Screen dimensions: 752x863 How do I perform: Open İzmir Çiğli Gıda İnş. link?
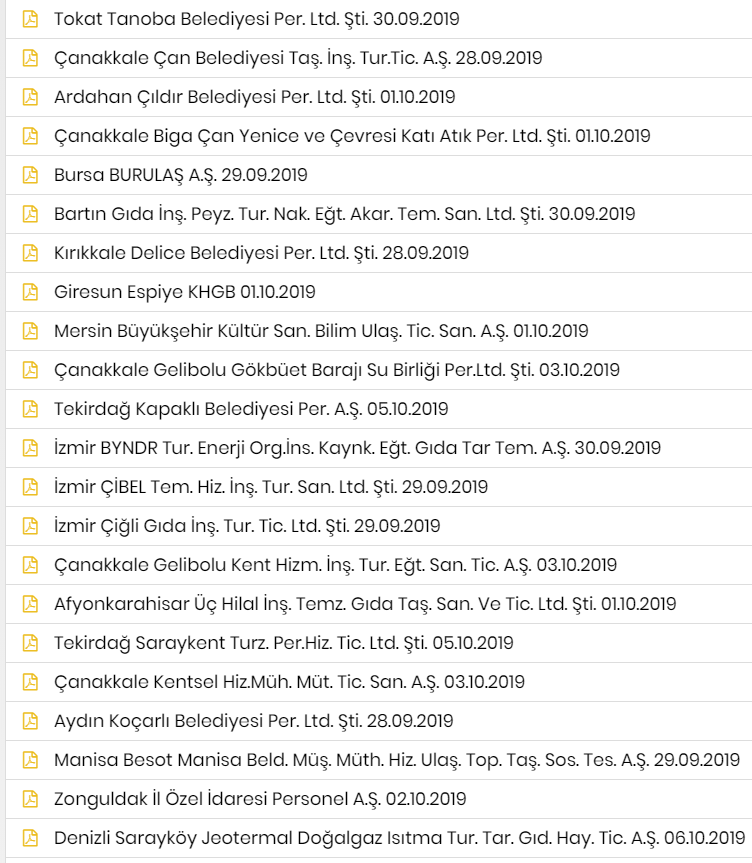[x=247, y=526]
